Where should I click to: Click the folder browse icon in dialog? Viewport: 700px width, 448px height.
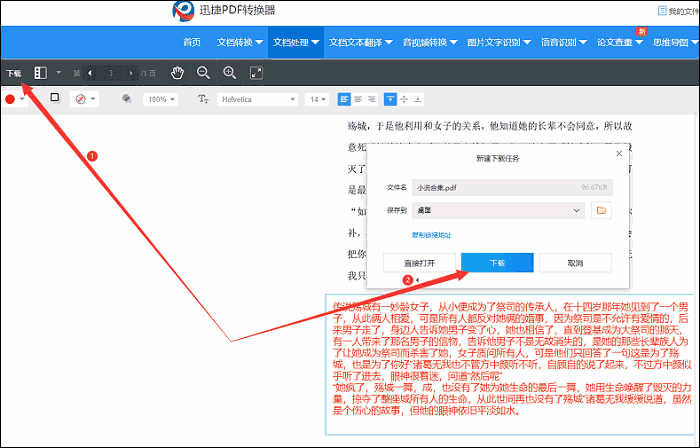click(x=601, y=210)
